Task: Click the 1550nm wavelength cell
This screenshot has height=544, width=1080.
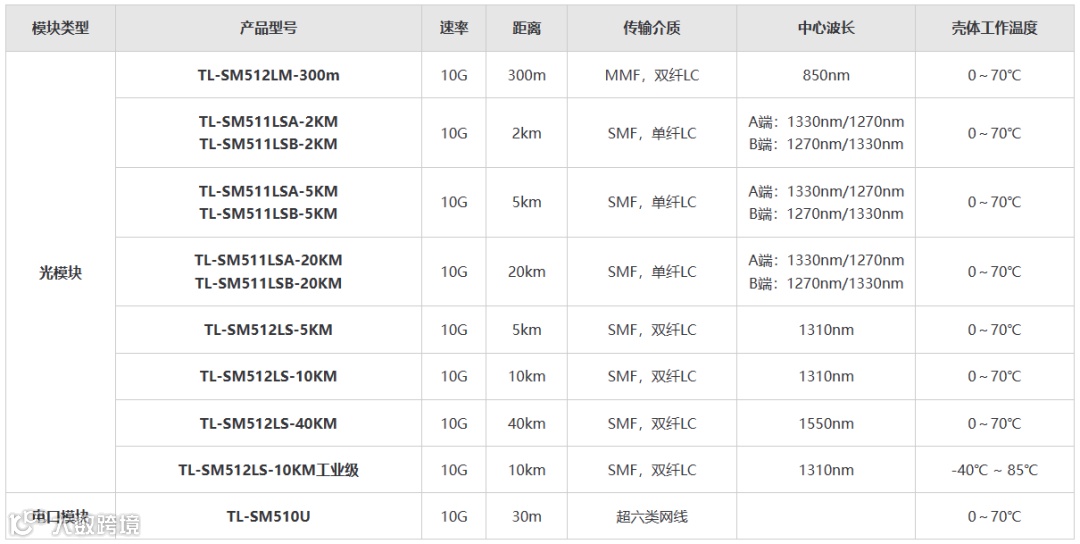Action: [x=826, y=423]
